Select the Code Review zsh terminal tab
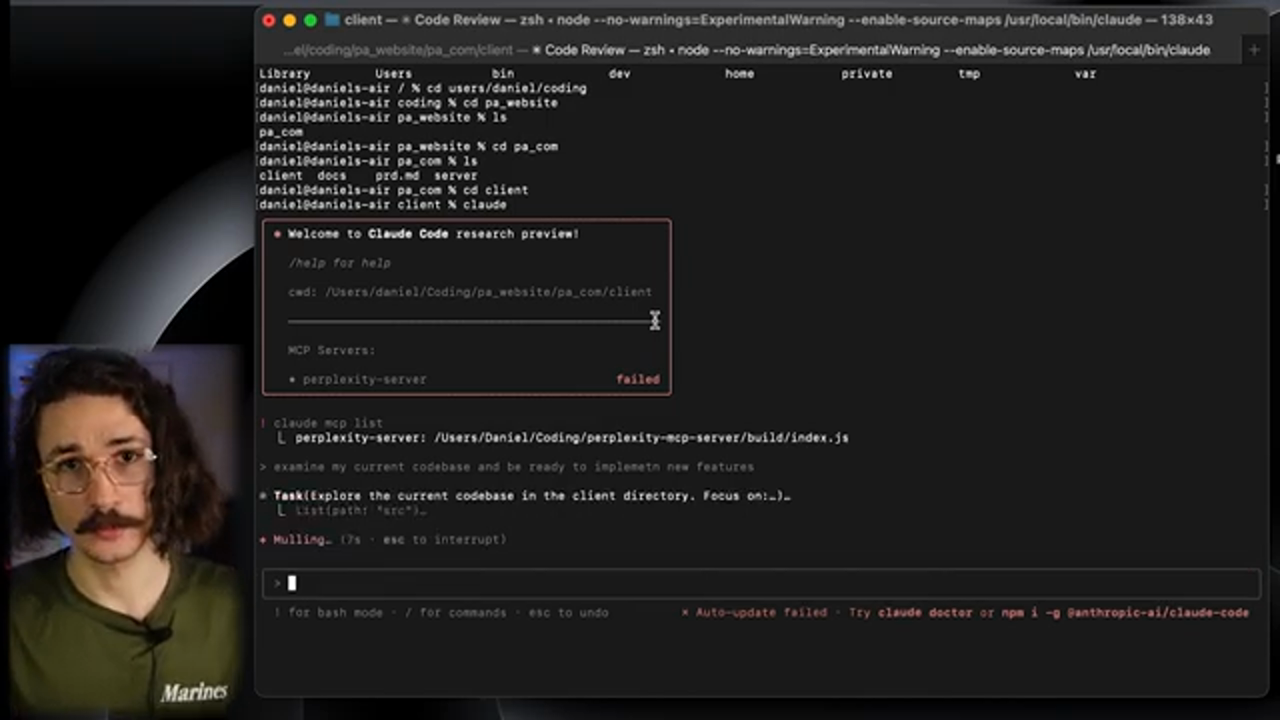This screenshot has height=720, width=1280. (872, 50)
